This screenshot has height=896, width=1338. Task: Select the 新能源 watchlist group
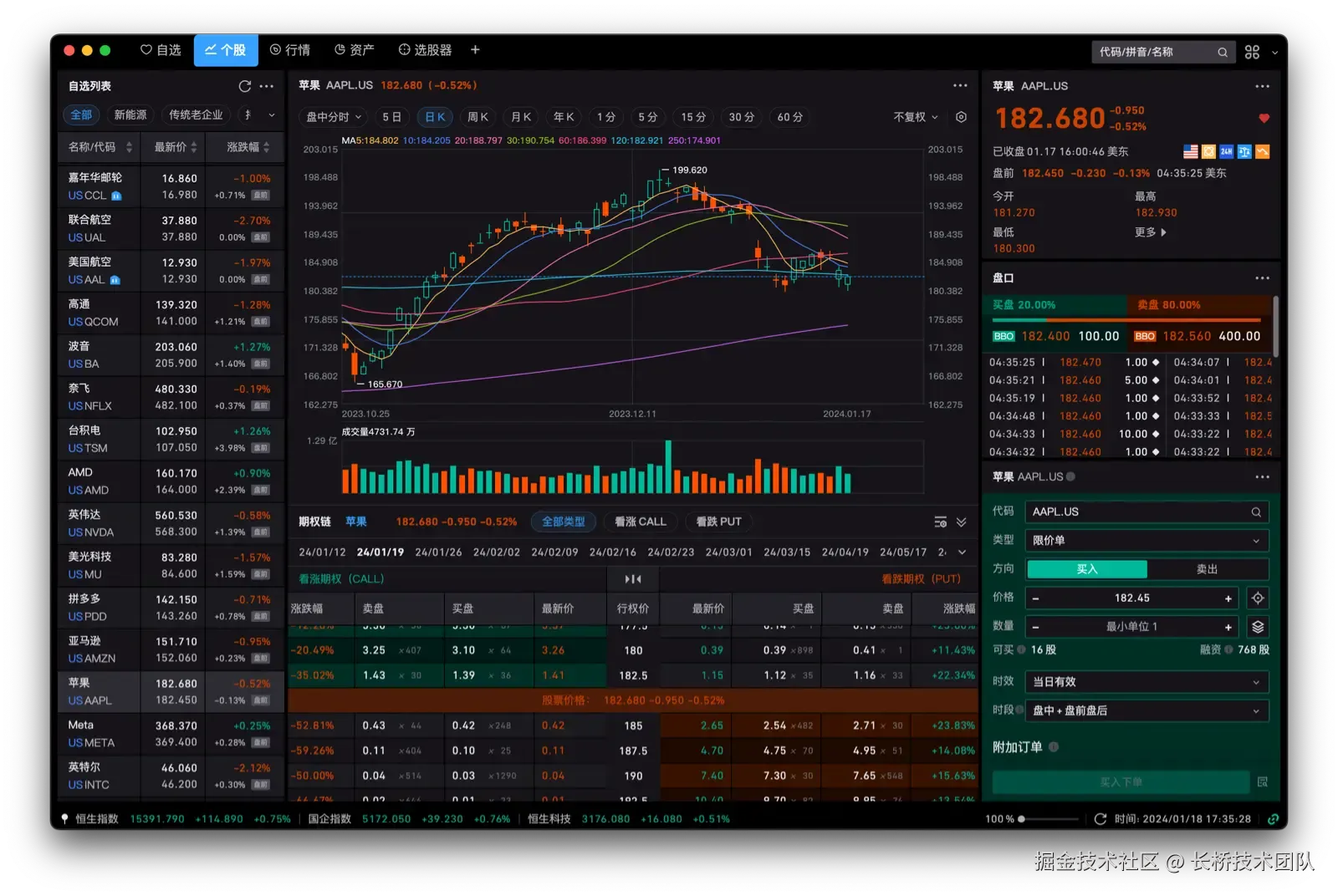point(130,115)
